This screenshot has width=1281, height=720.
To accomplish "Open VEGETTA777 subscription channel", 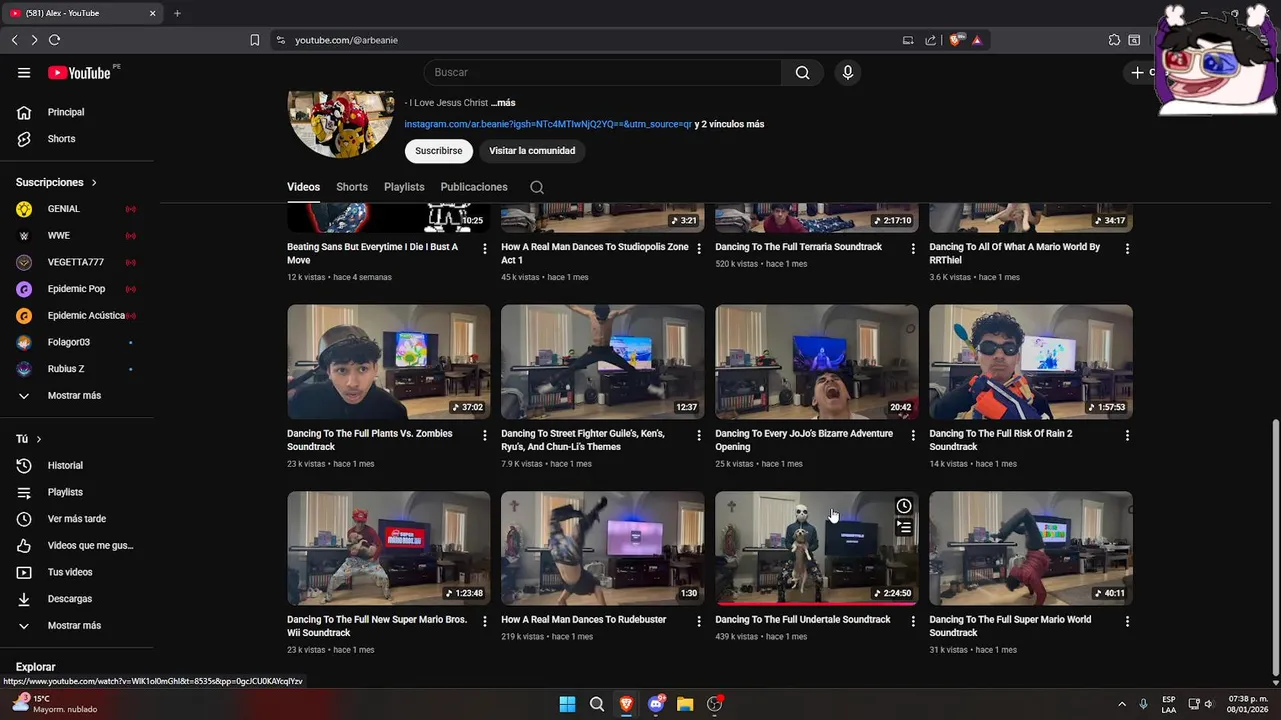I will (77, 262).
